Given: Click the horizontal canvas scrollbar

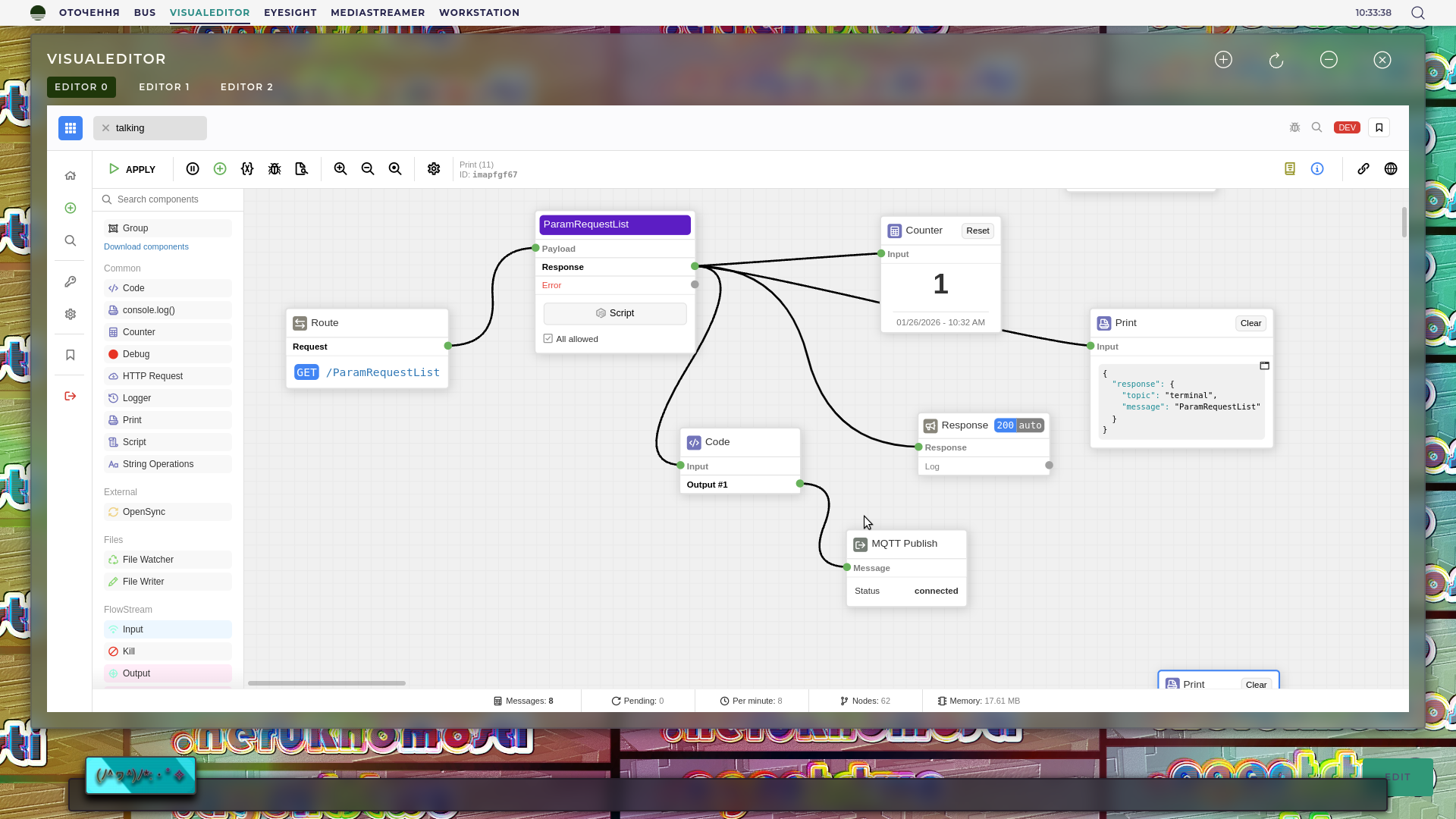Looking at the screenshot, I should coord(326,683).
